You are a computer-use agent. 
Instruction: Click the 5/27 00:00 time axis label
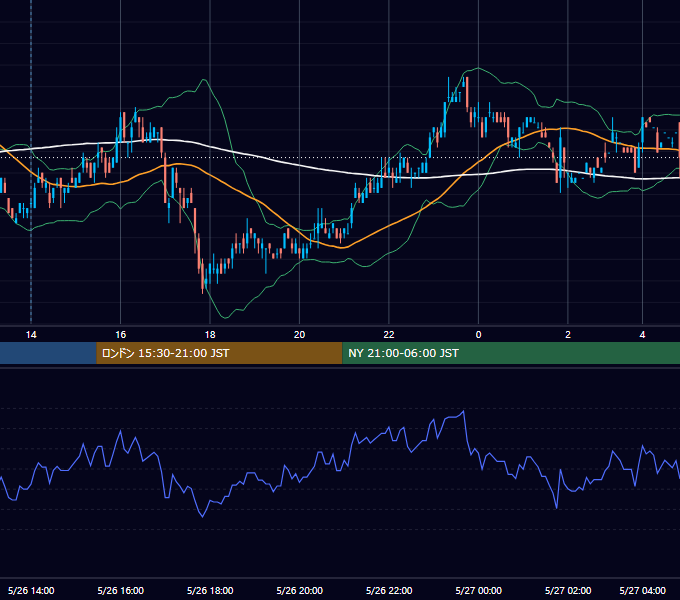pos(478,590)
